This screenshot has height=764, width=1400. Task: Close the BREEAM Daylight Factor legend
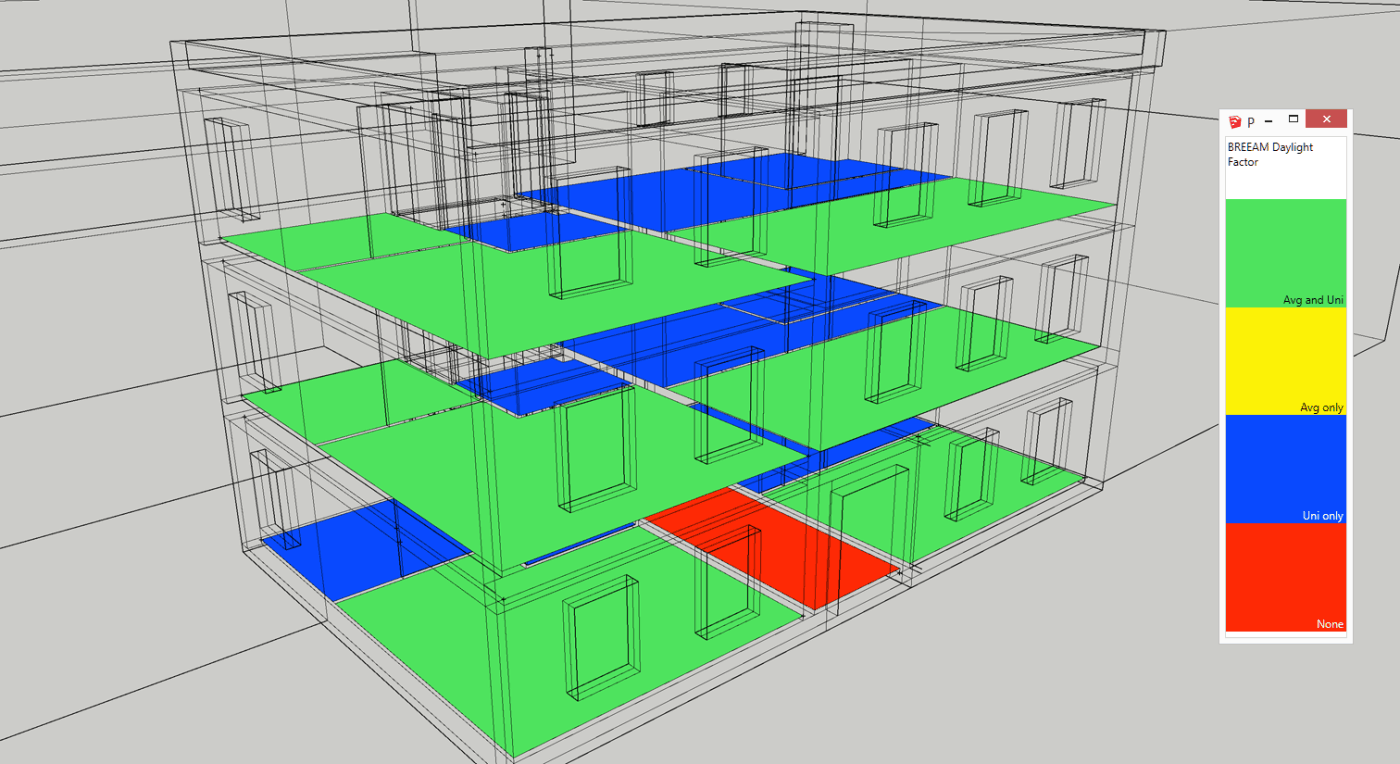click(x=1327, y=119)
